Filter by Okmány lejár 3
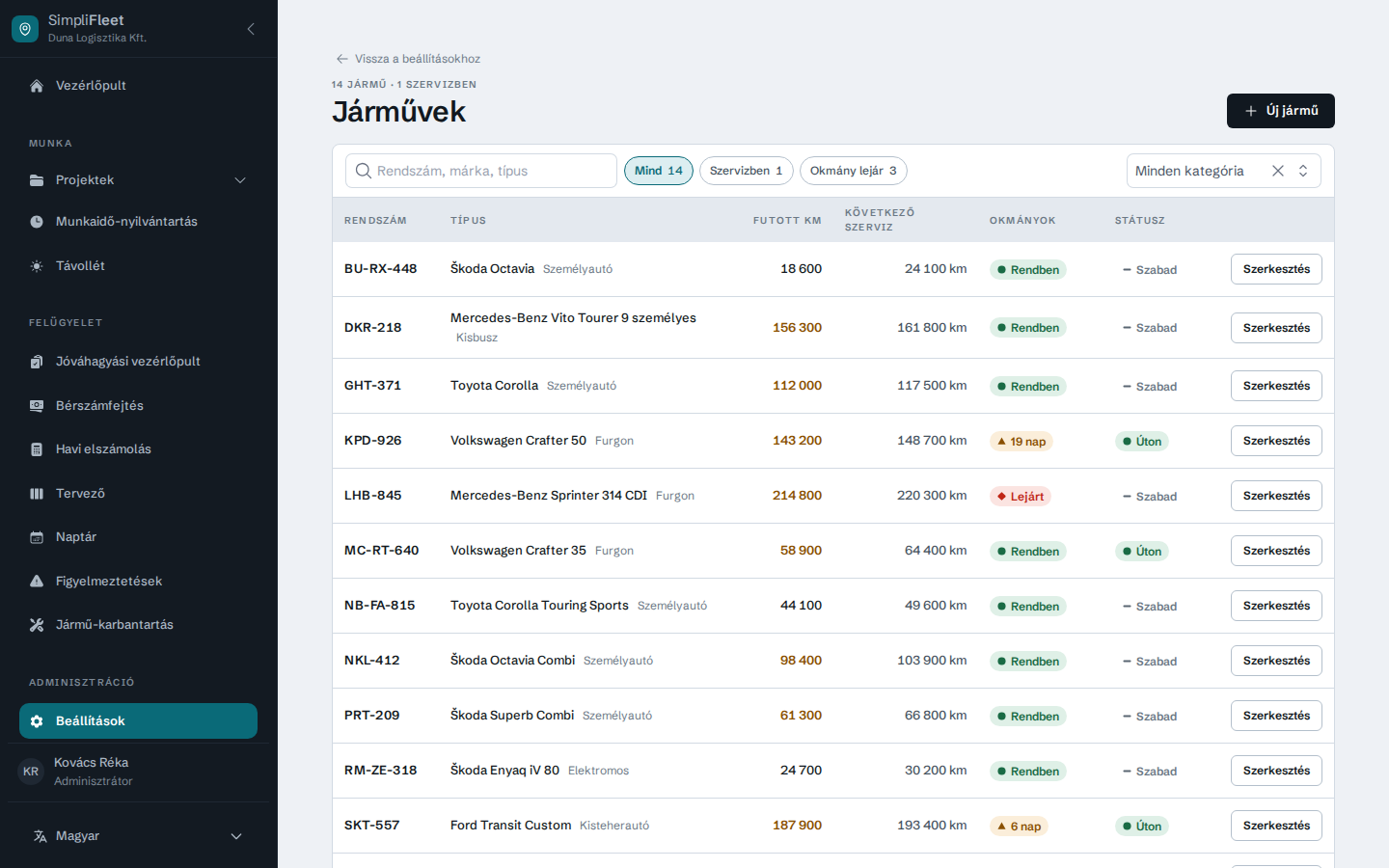 [x=854, y=171]
